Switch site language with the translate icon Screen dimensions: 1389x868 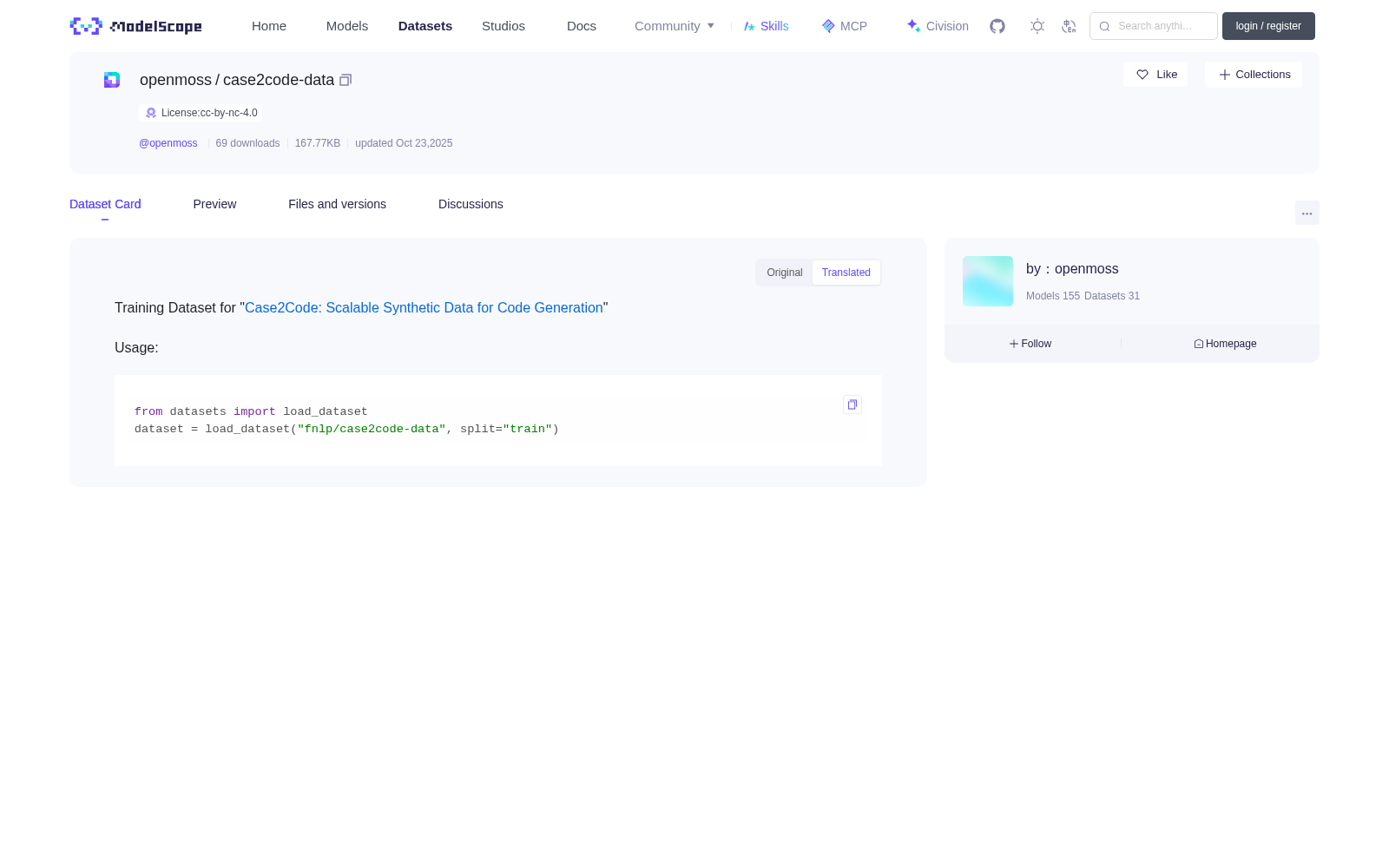coord(1069,26)
